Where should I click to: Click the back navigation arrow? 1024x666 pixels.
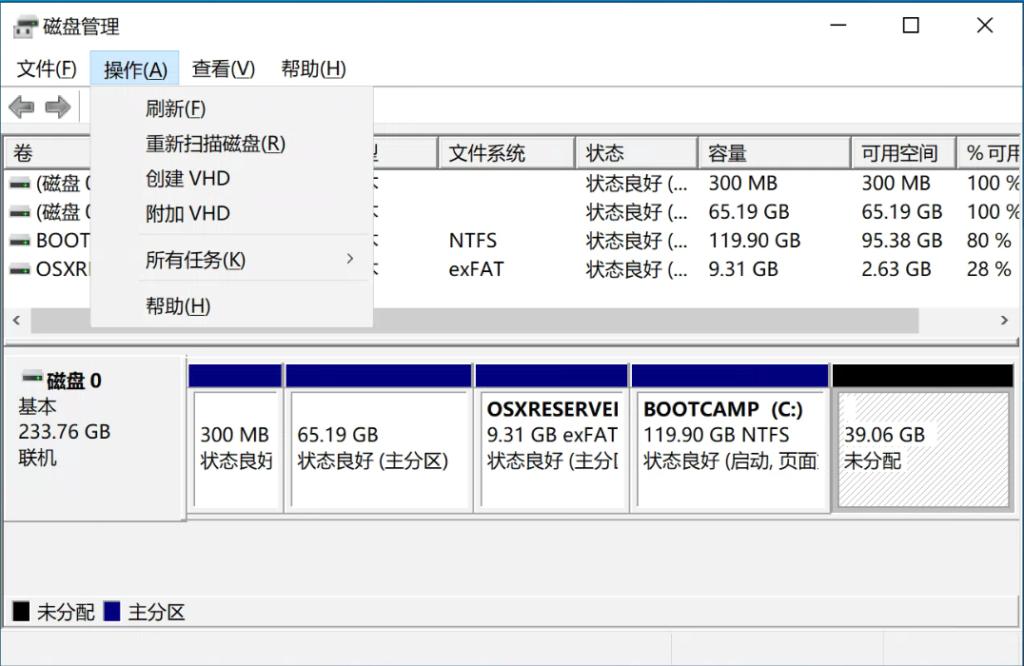tap(20, 106)
